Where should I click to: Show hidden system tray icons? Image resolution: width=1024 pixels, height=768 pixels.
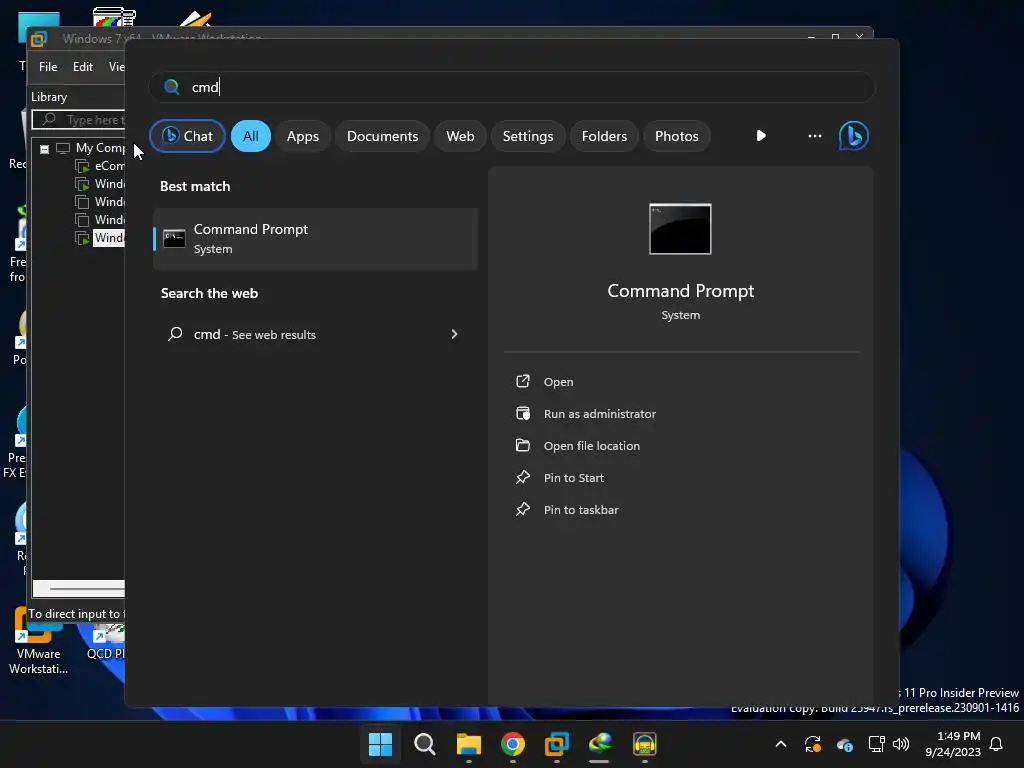point(780,744)
